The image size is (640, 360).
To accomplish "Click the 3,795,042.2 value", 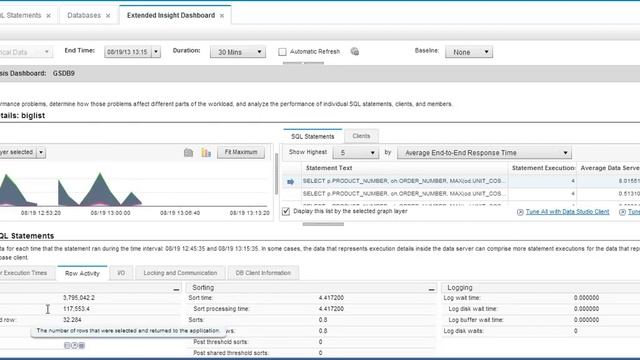I will pos(79,298).
